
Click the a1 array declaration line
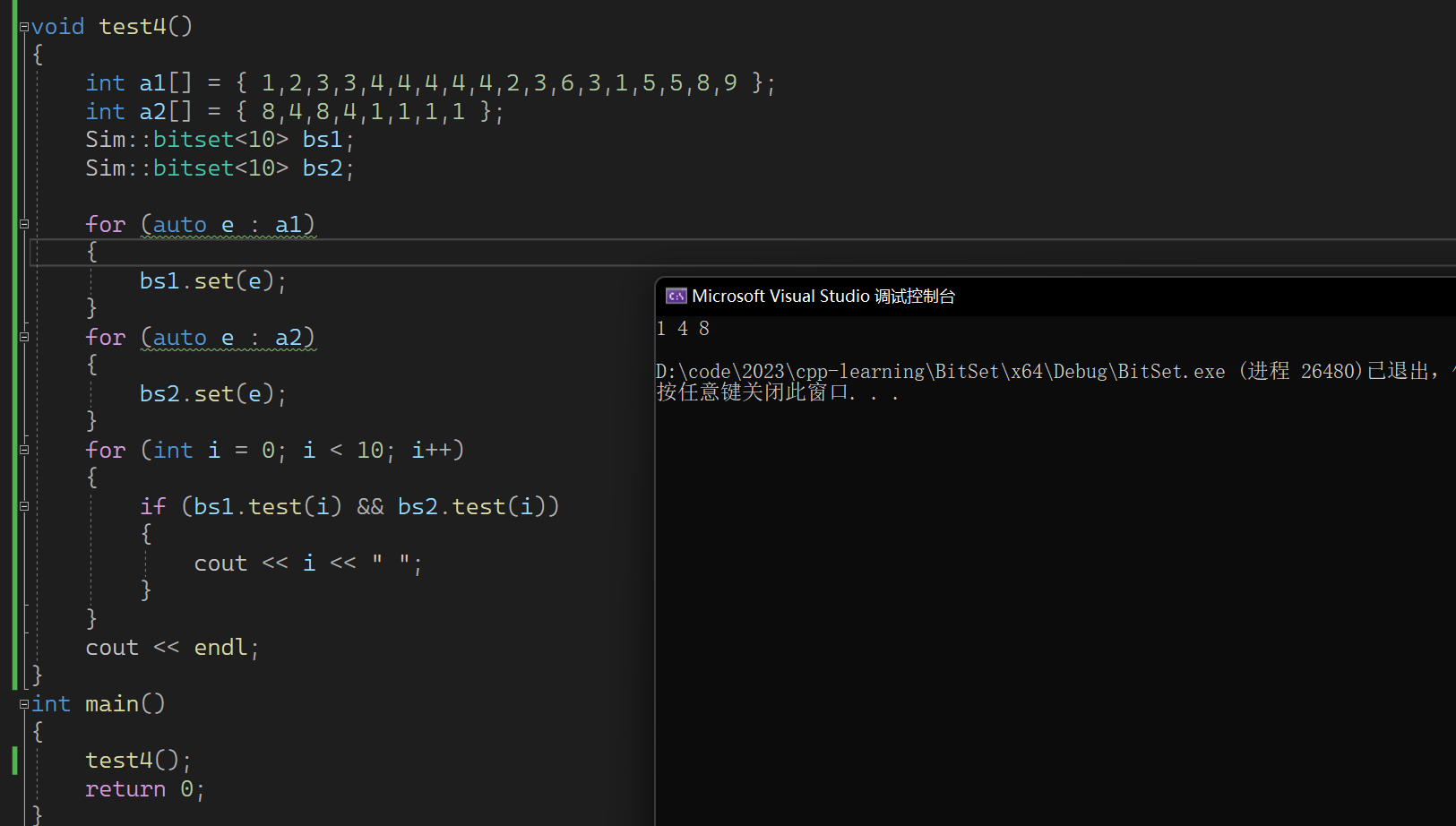(430, 83)
